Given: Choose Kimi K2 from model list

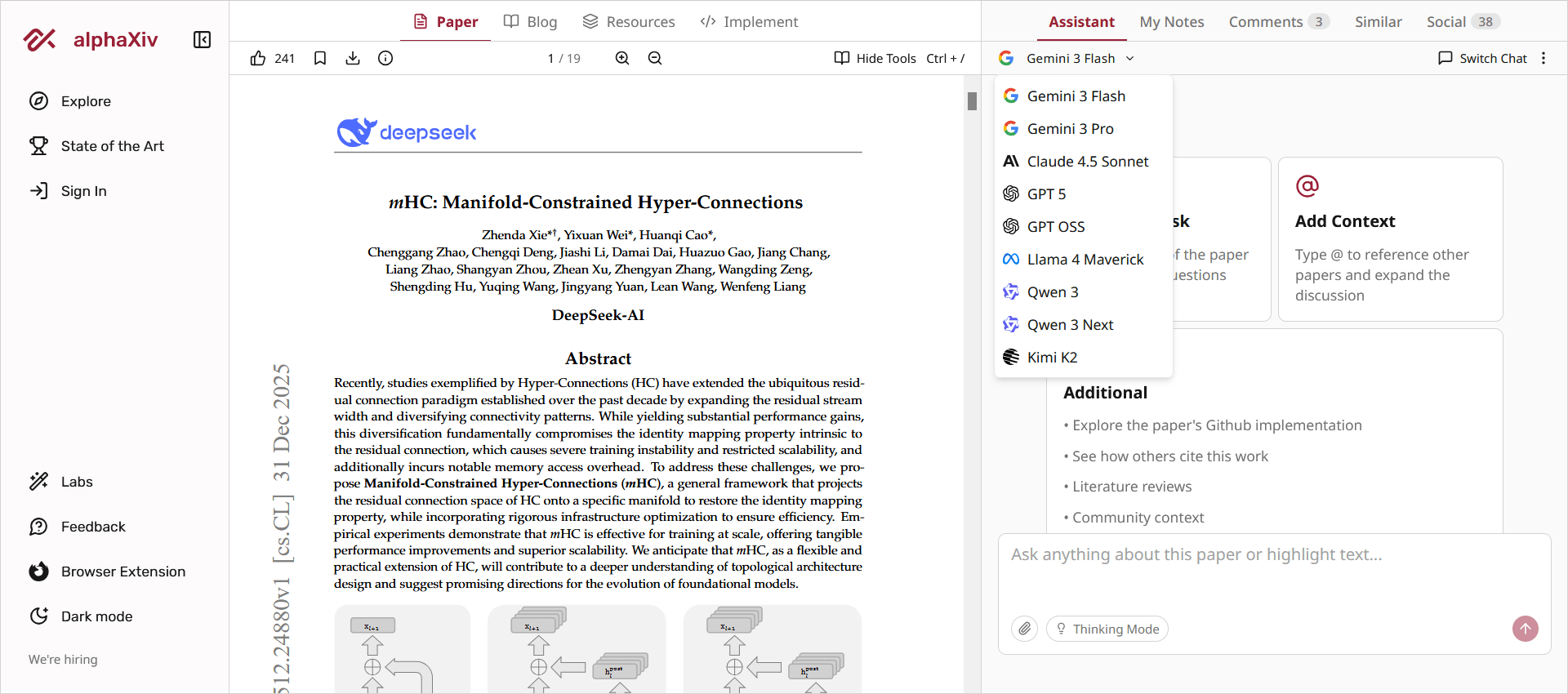Looking at the screenshot, I should tap(1052, 358).
